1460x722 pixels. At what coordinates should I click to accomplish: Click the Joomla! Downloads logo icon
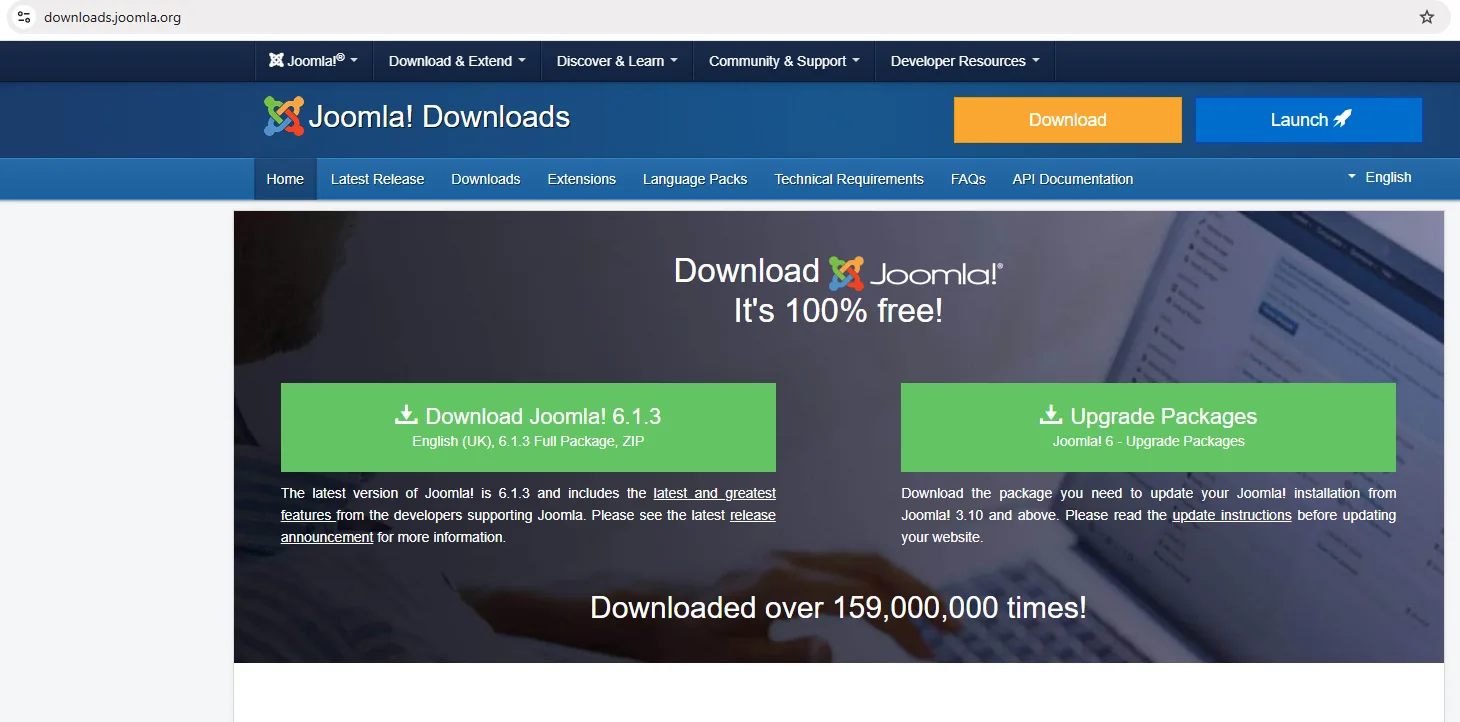pos(284,117)
